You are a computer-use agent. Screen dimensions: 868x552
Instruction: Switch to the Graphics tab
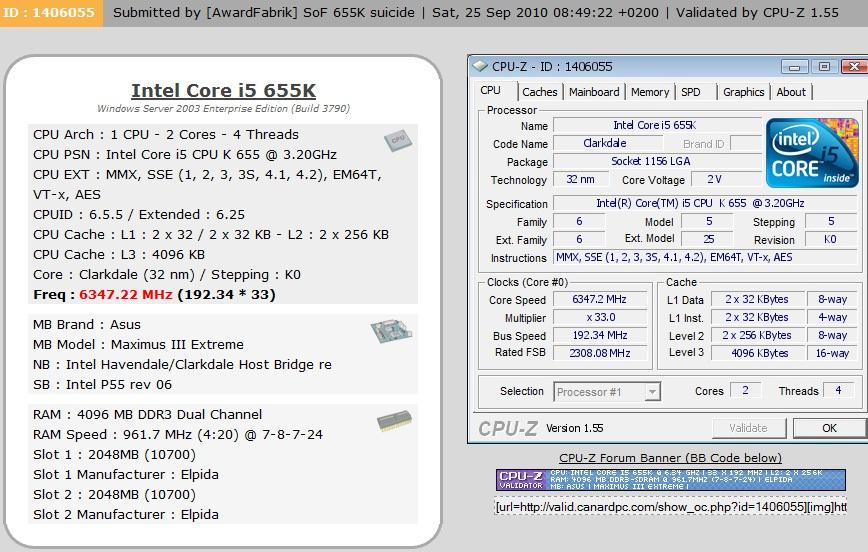[743, 92]
